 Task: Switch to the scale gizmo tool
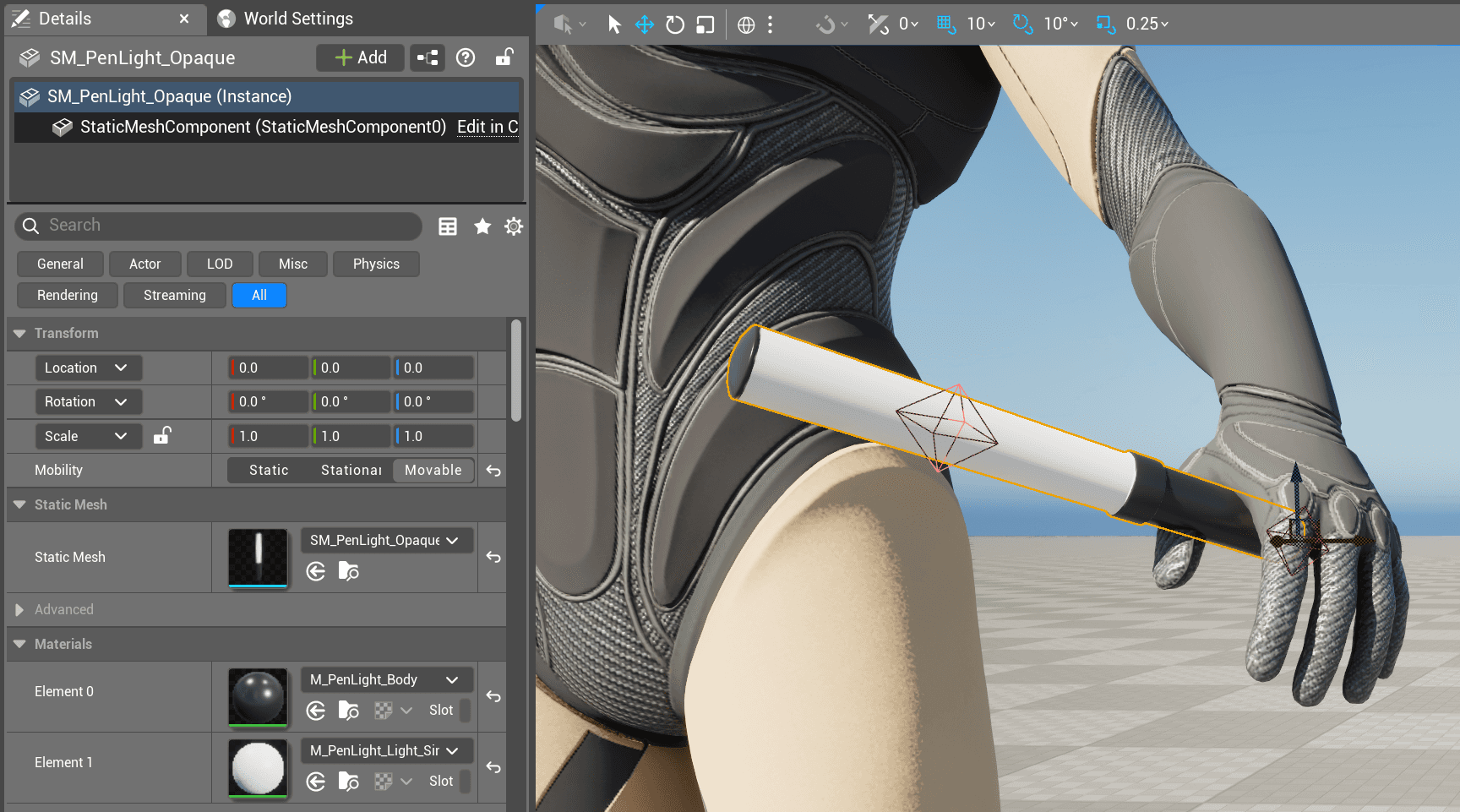[x=705, y=25]
